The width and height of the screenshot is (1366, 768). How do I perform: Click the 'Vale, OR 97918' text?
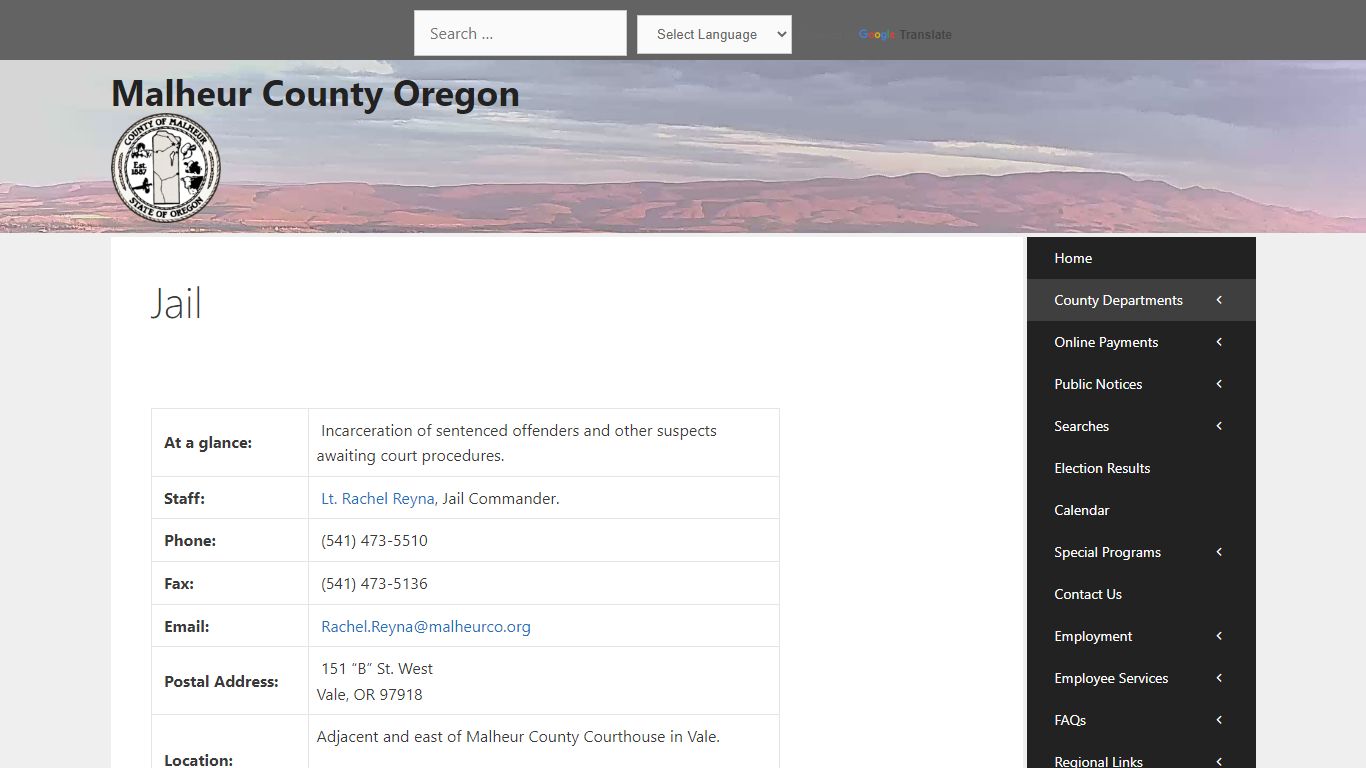point(370,694)
